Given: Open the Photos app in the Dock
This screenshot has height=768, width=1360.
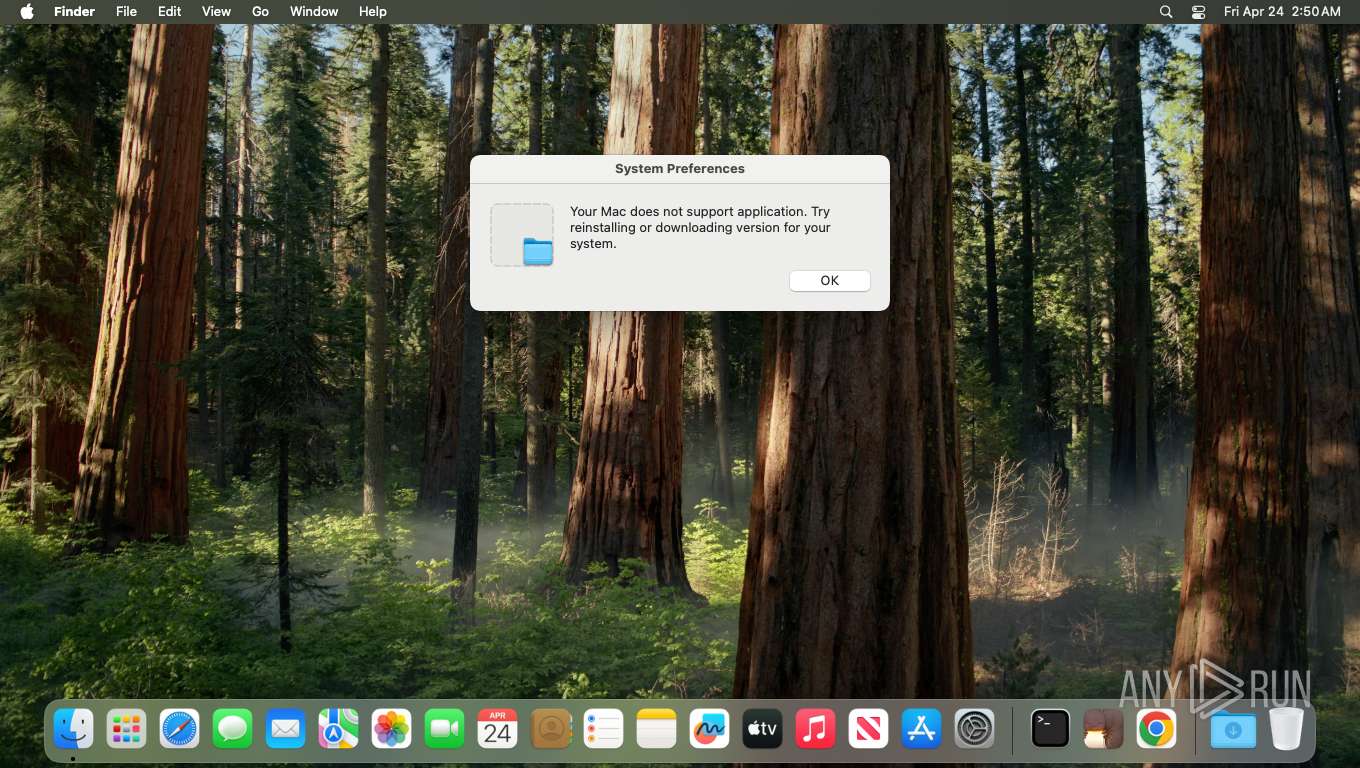Looking at the screenshot, I should pos(391,729).
